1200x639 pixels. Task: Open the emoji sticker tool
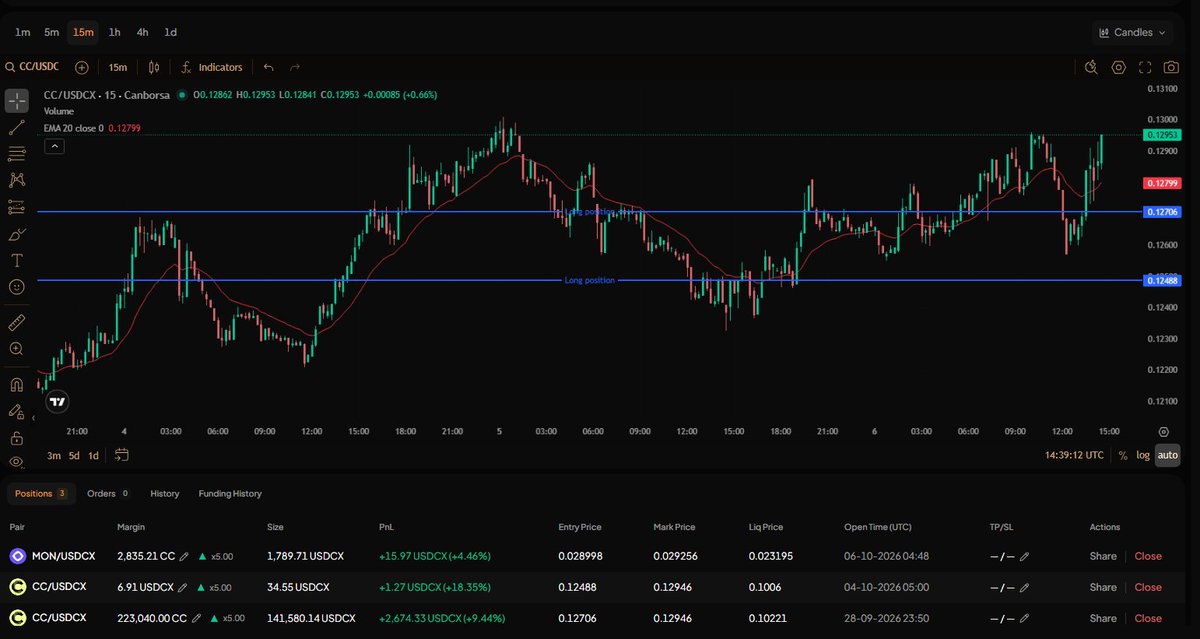click(16, 287)
